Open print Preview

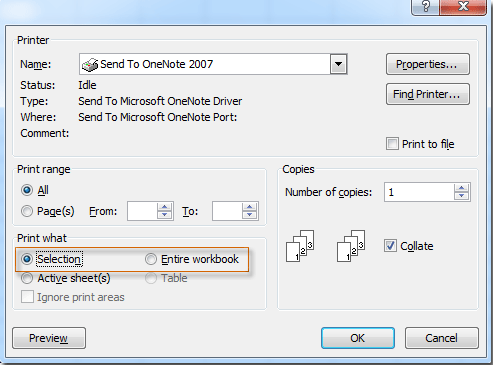pos(49,338)
